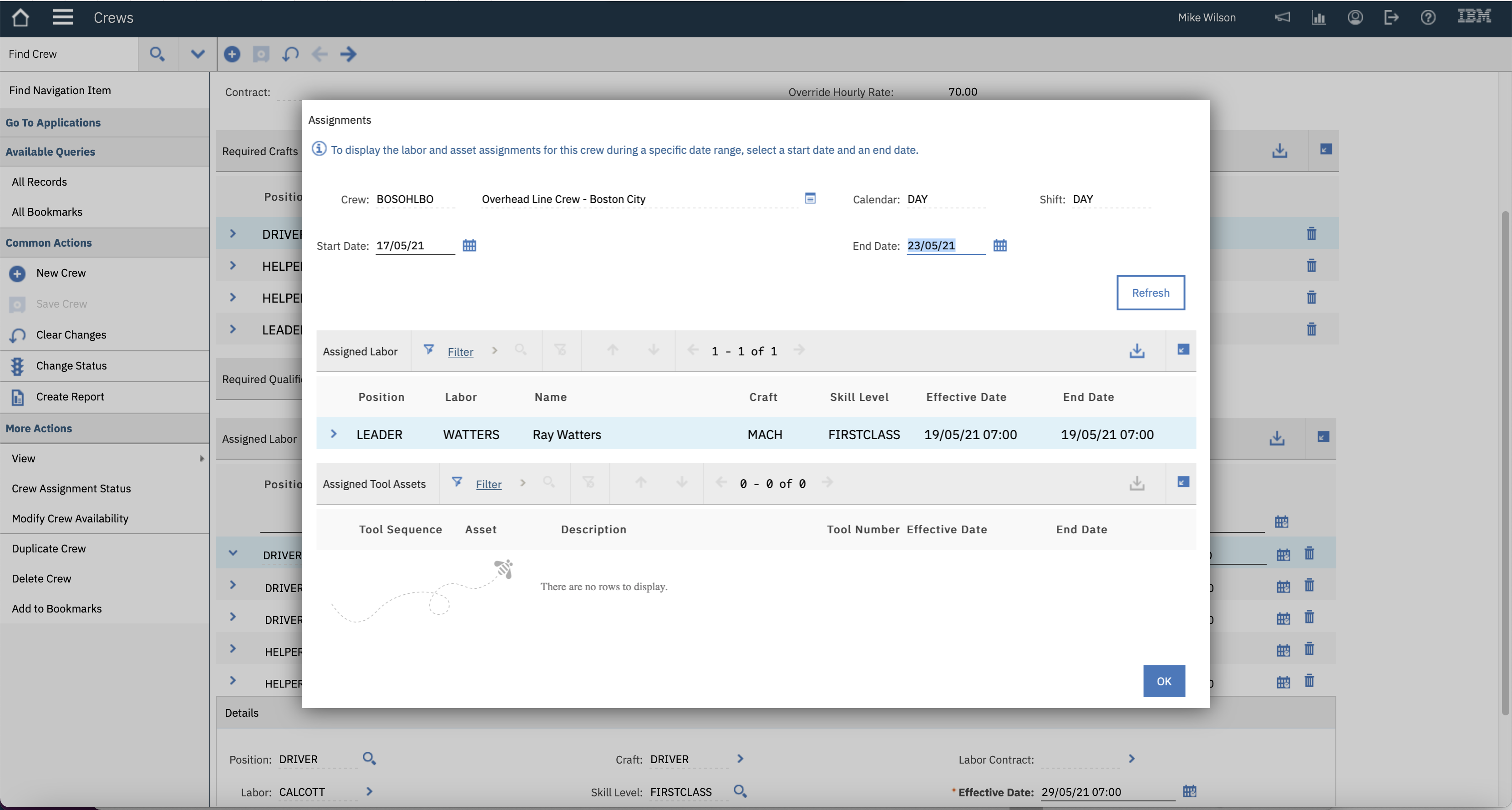
Task: Open the End Date calendar picker
Action: pyautogui.click(x=1000, y=245)
